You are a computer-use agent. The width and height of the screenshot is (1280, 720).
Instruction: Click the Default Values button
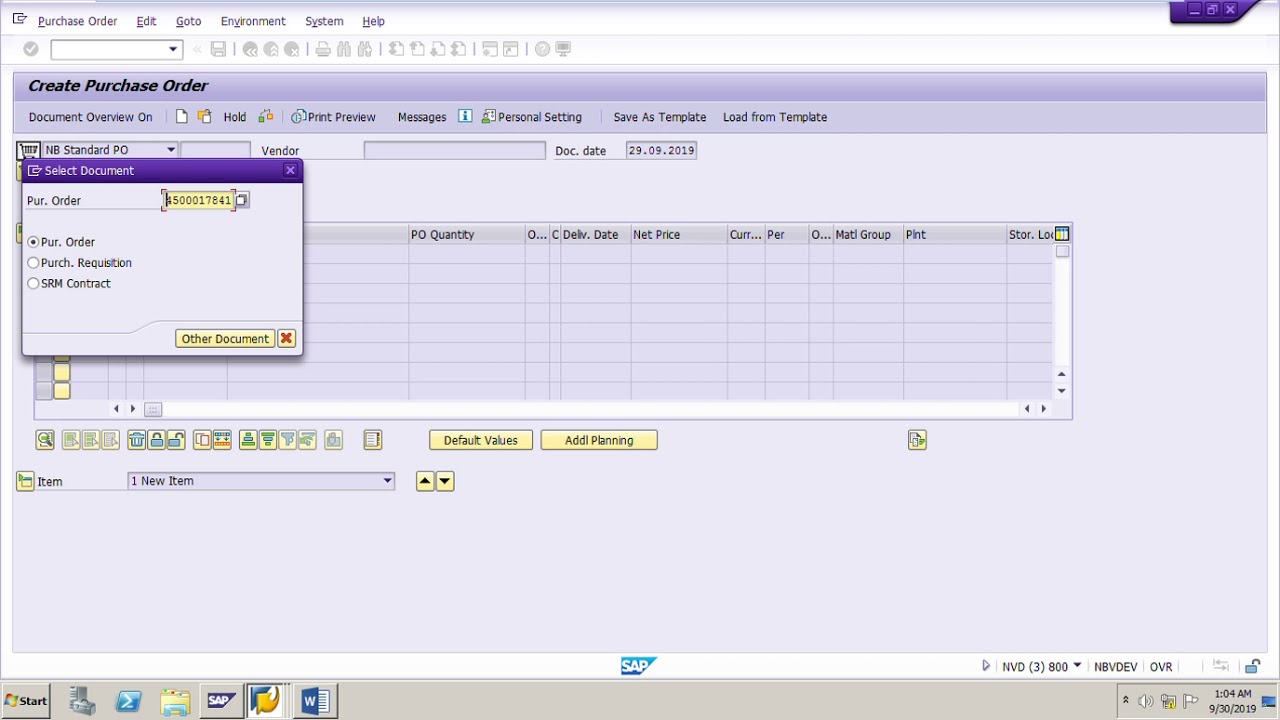tap(481, 440)
